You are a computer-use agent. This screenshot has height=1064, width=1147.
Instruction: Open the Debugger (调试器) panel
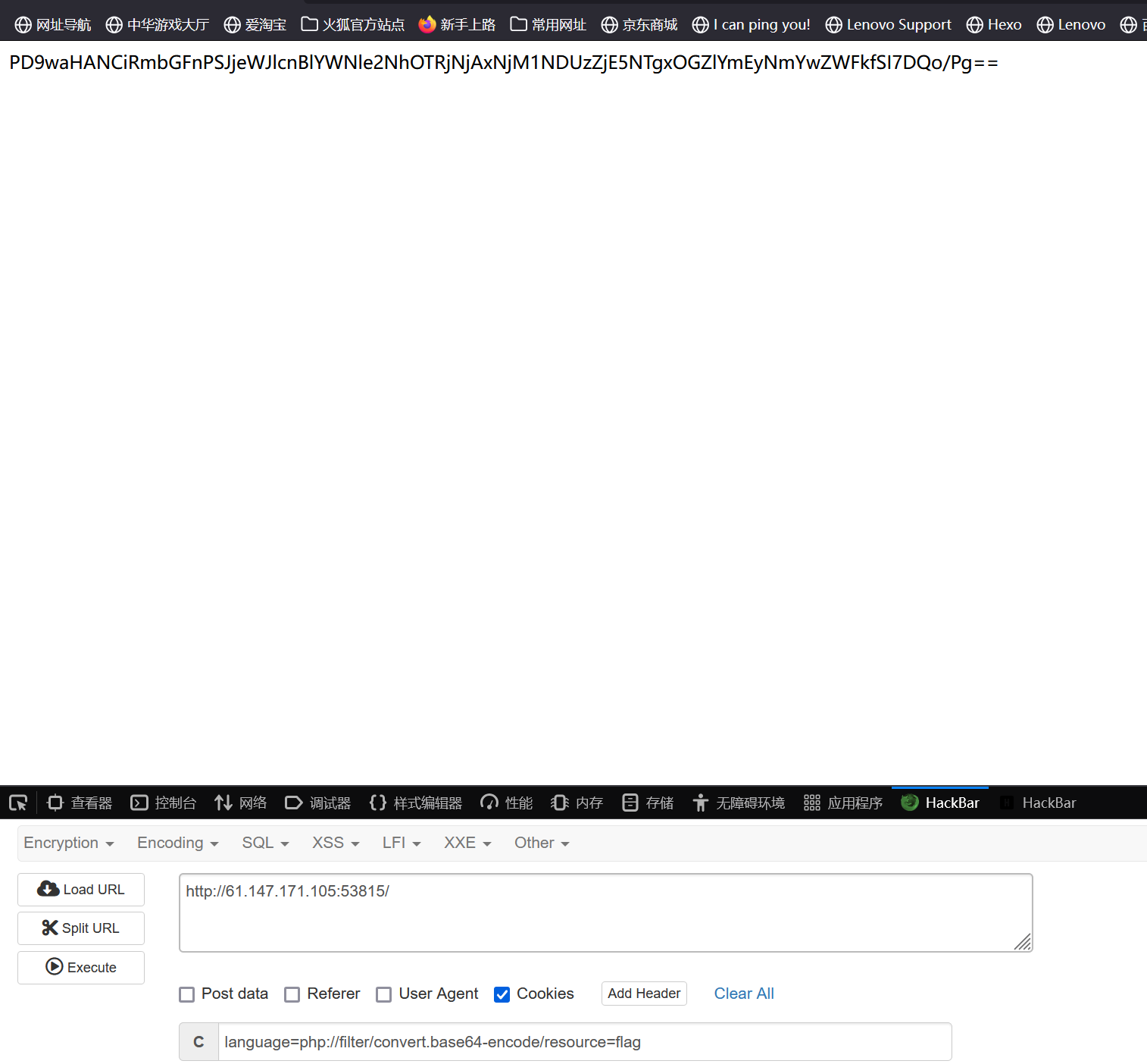(x=318, y=803)
